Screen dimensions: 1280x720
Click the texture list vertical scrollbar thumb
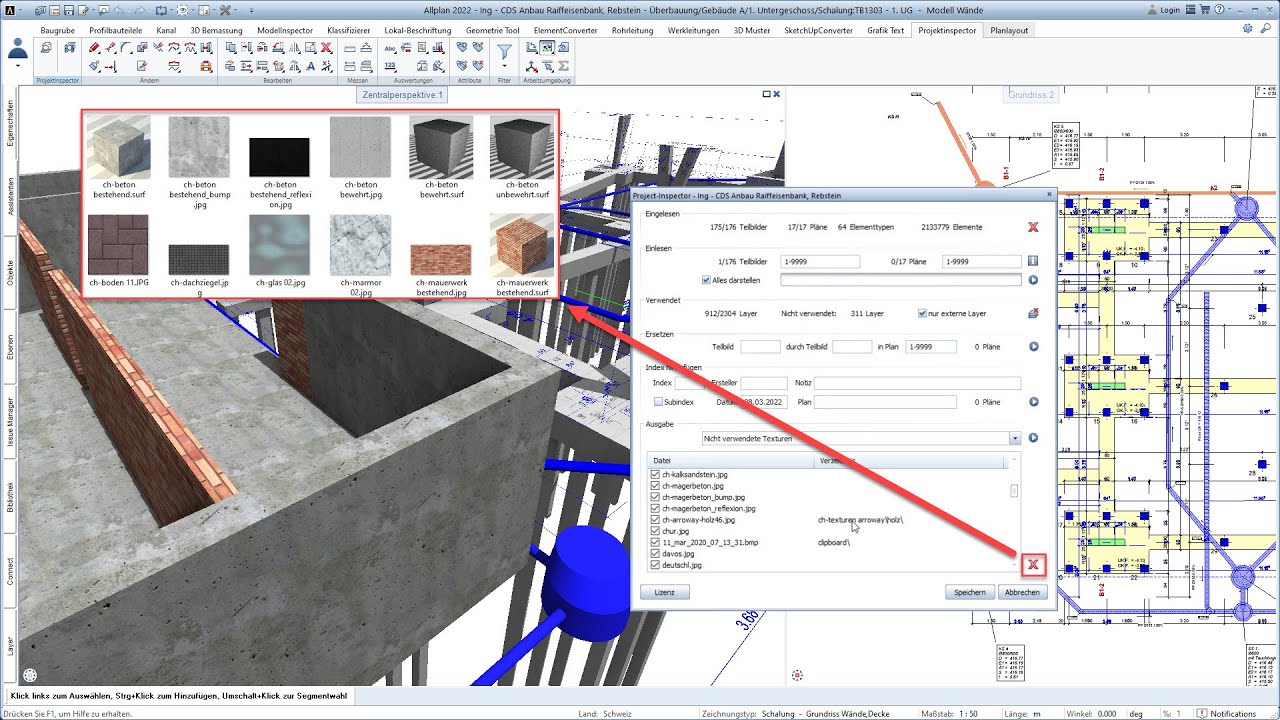[1014, 491]
